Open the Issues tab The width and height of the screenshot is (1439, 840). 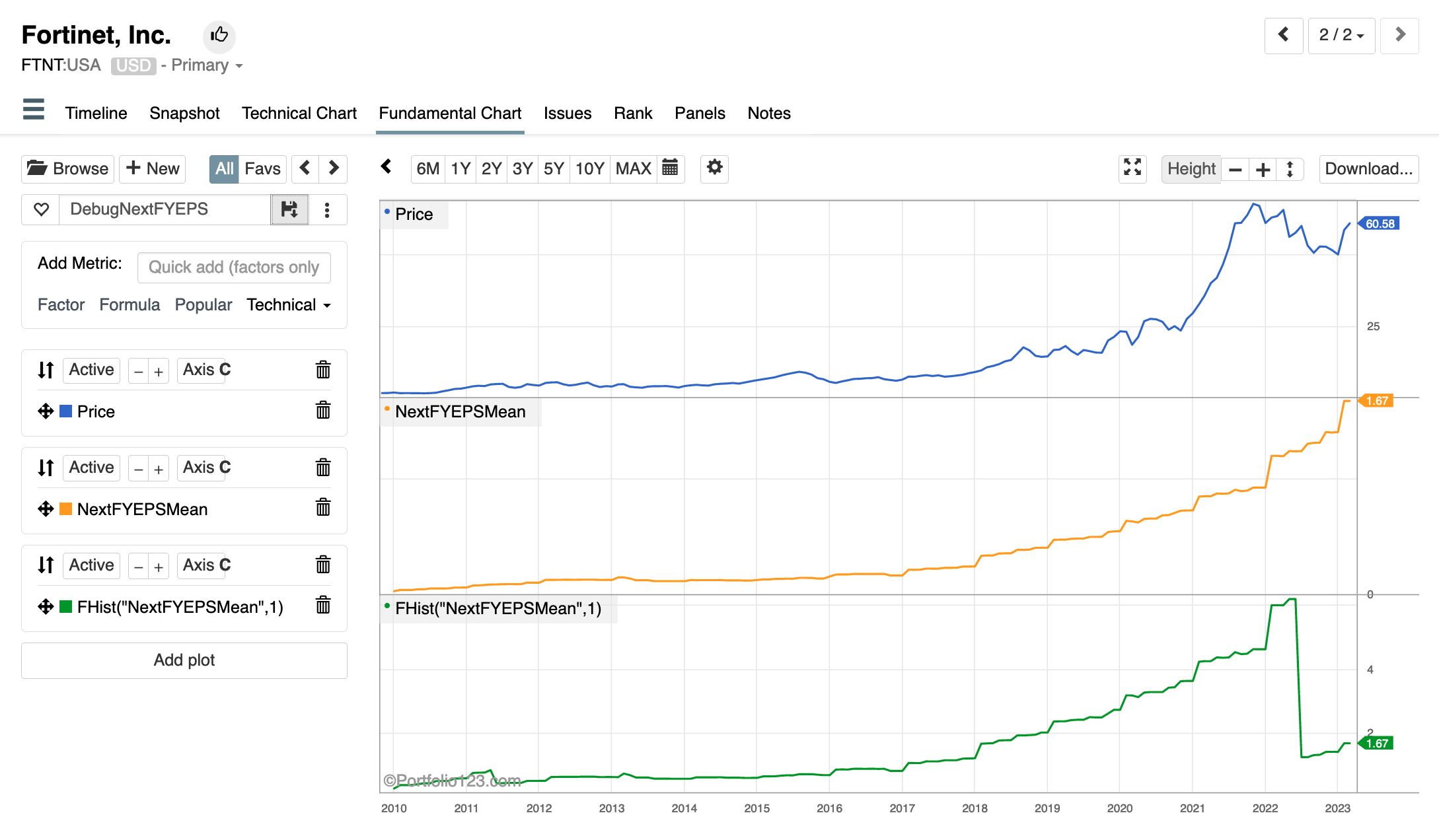[x=568, y=113]
